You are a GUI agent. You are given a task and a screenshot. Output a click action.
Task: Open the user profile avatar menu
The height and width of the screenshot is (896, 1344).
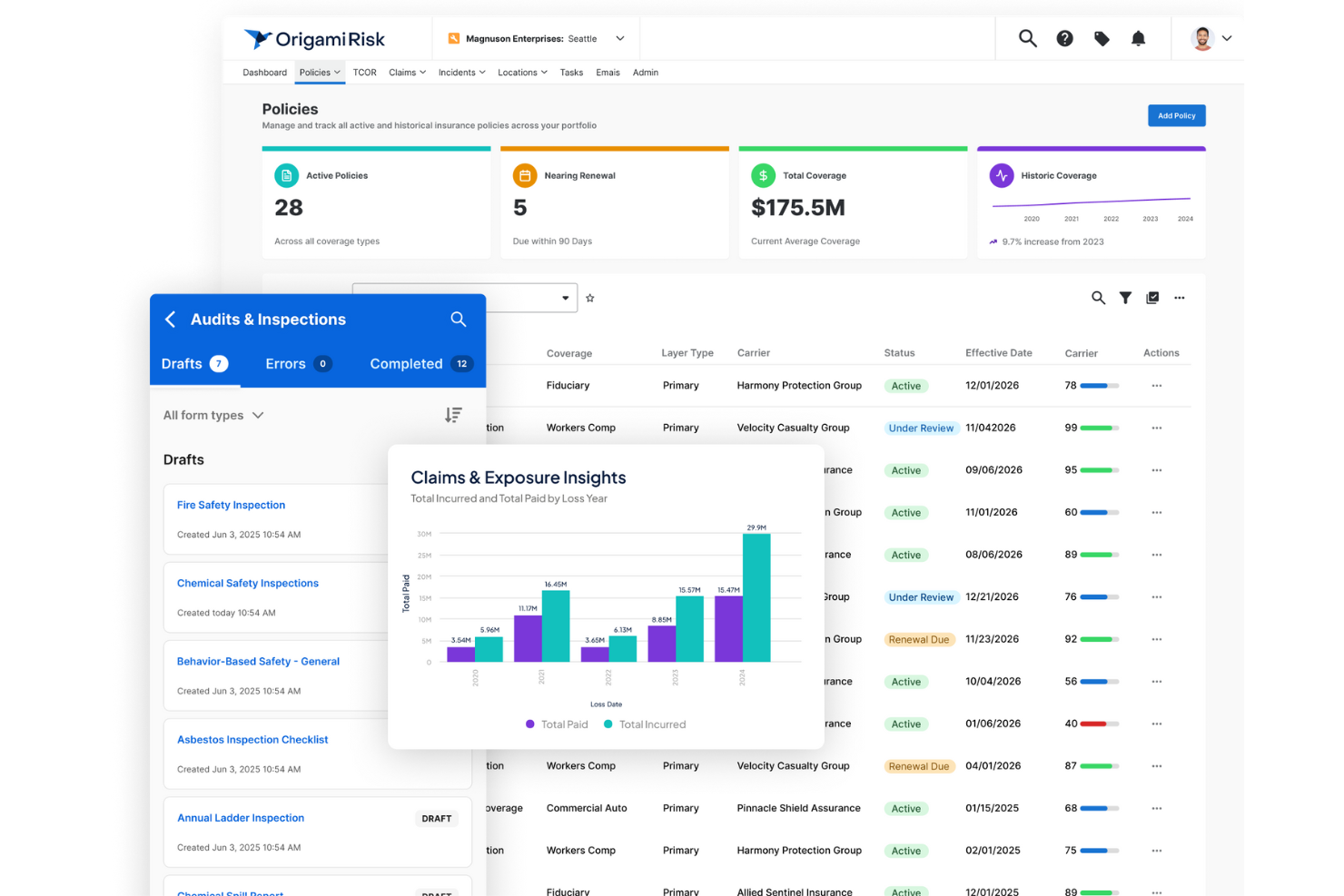point(1211,38)
